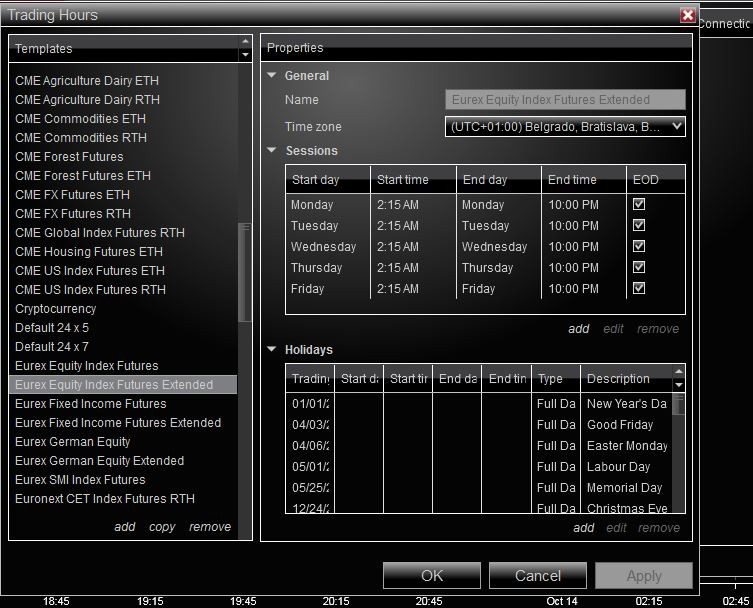Click Holidays table scroll down arrow
The width and height of the screenshot is (753, 608).
point(679,385)
